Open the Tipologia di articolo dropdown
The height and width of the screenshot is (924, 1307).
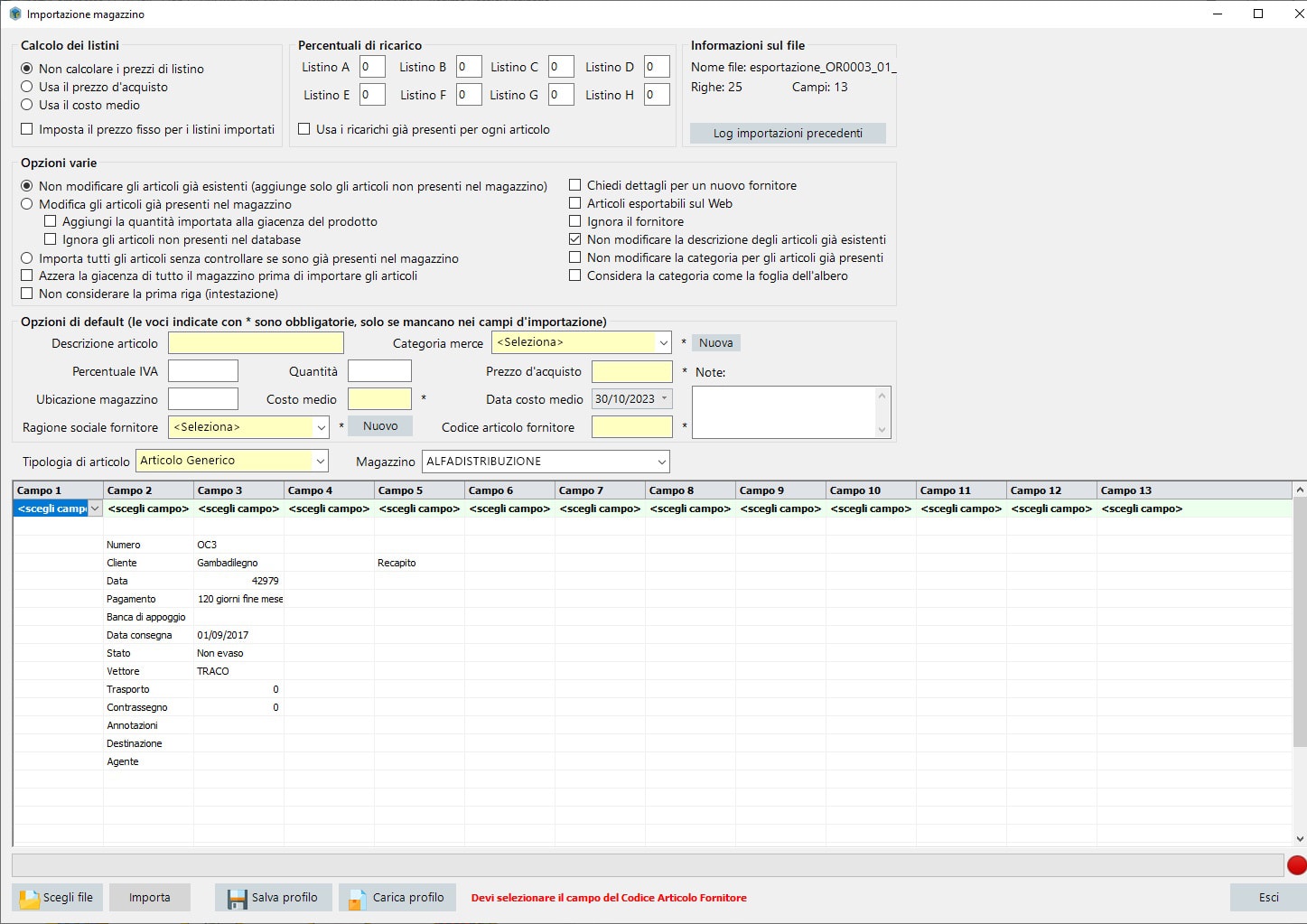tap(320, 461)
